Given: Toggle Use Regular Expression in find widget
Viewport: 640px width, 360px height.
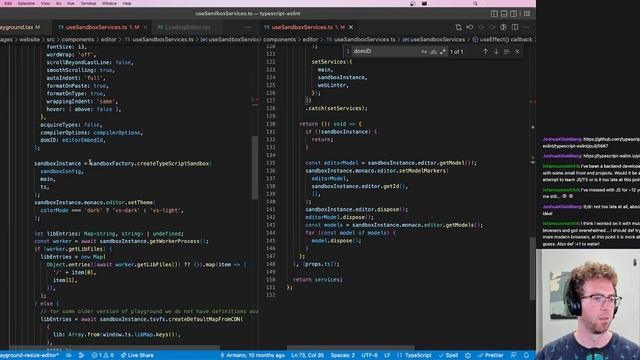Looking at the screenshot, I should click(x=443, y=51).
